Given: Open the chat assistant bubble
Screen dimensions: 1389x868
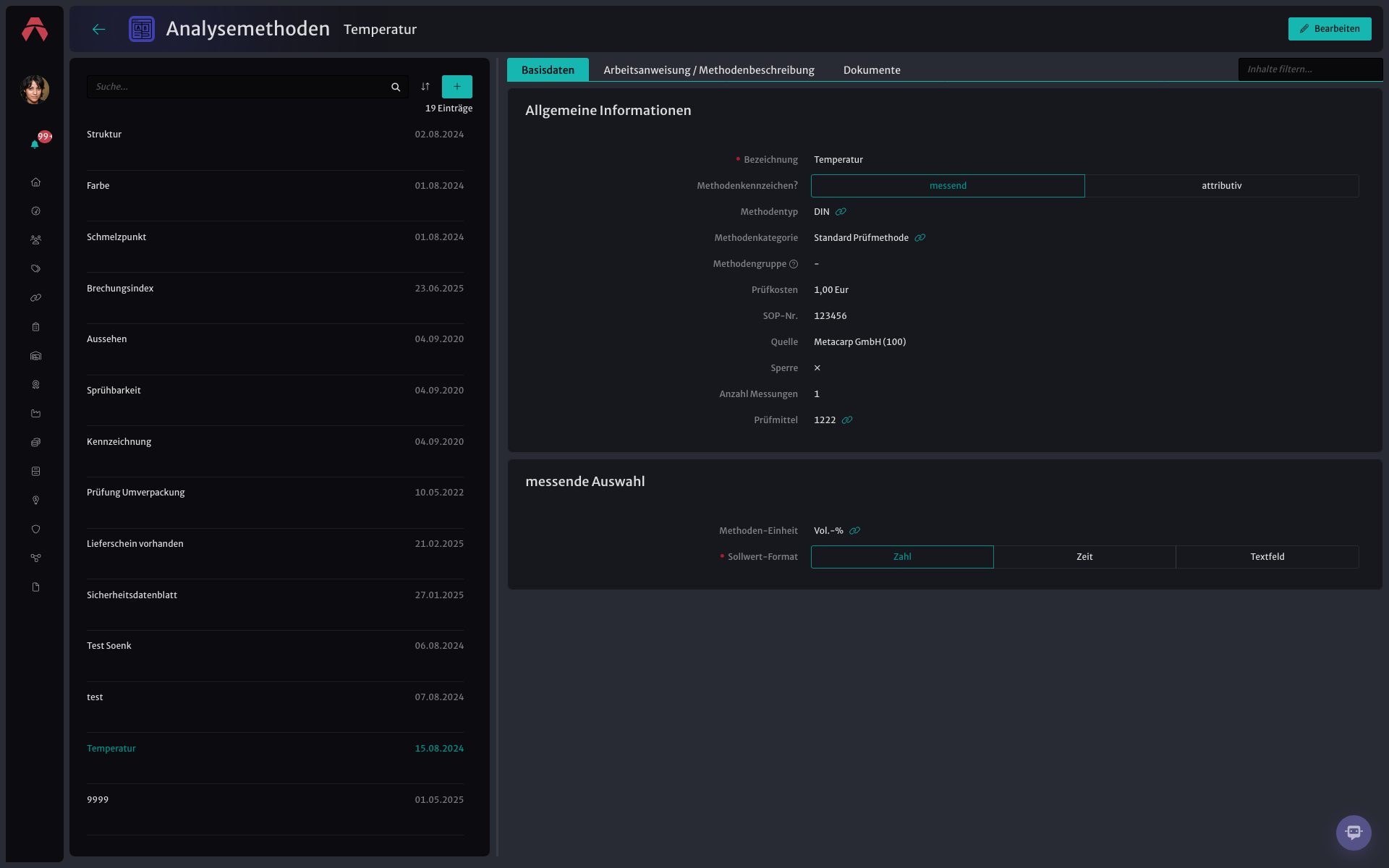Looking at the screenshot, I should click(1354, 833).
